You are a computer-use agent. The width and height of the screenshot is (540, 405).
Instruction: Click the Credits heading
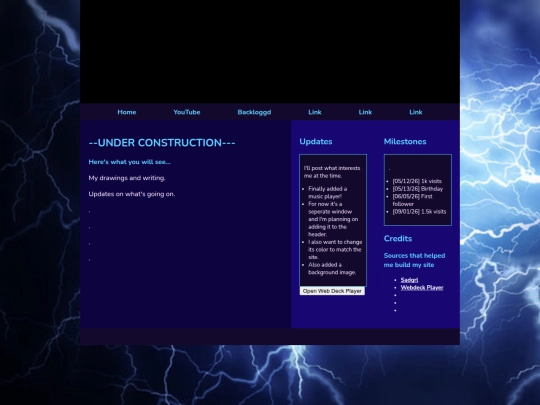click(x=398, y=239)
